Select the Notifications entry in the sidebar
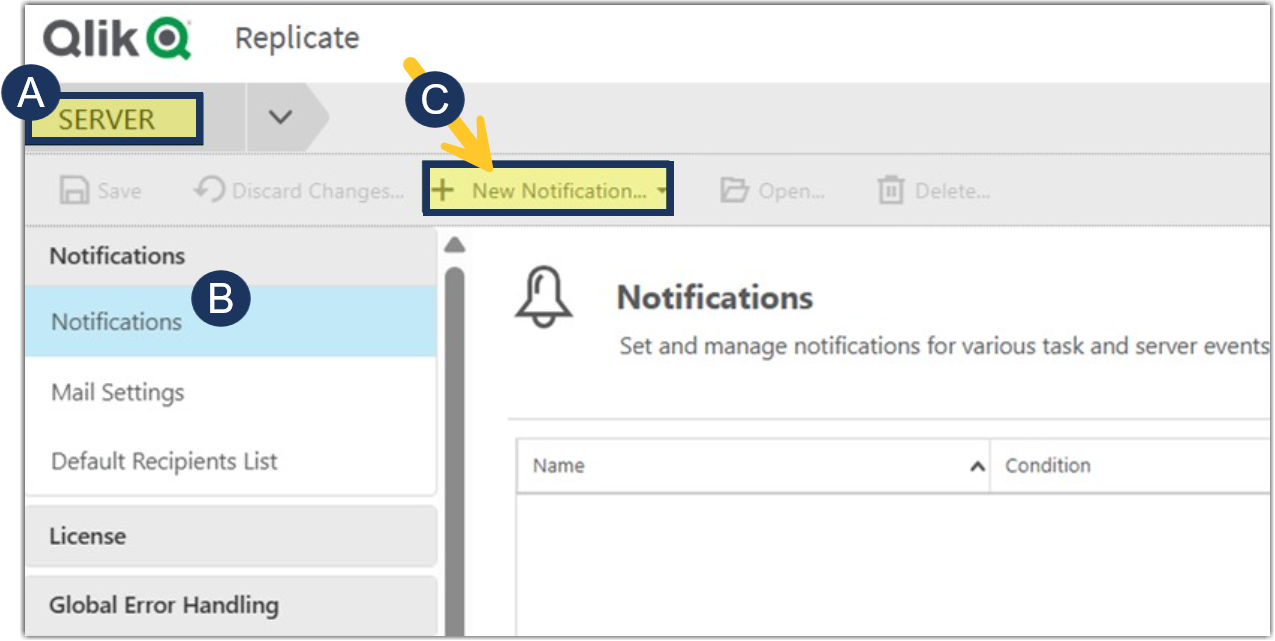Viewport: 1275px width, 641px height. click(x=117, y=321)
